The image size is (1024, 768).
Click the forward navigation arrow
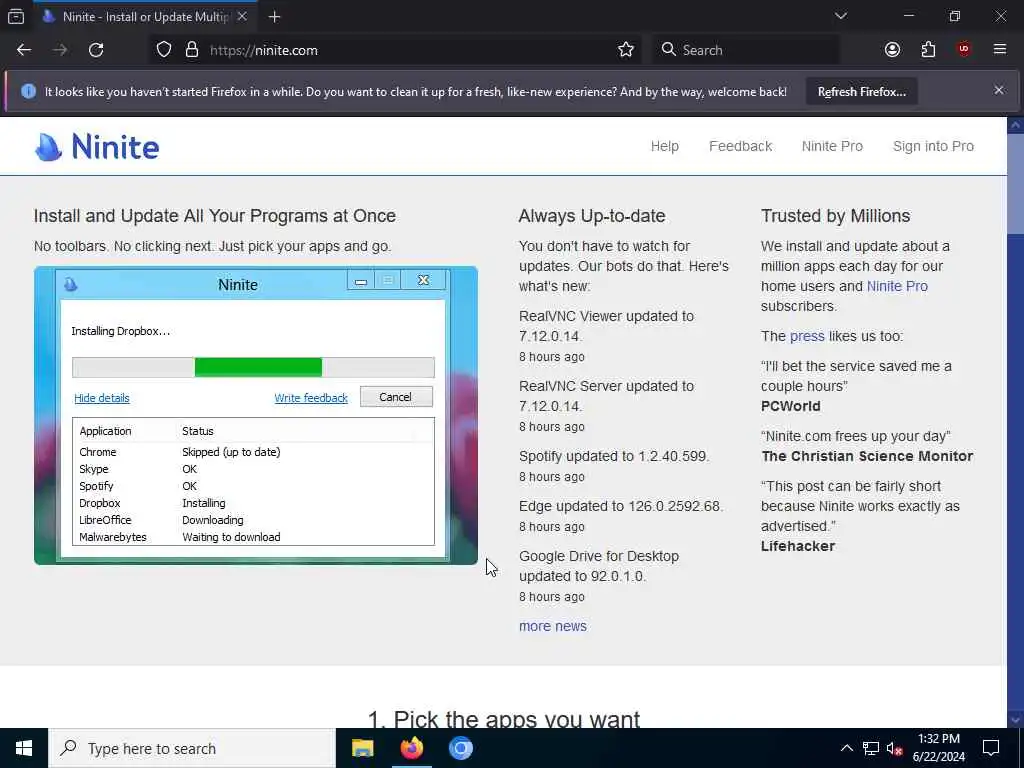(60, 50)
